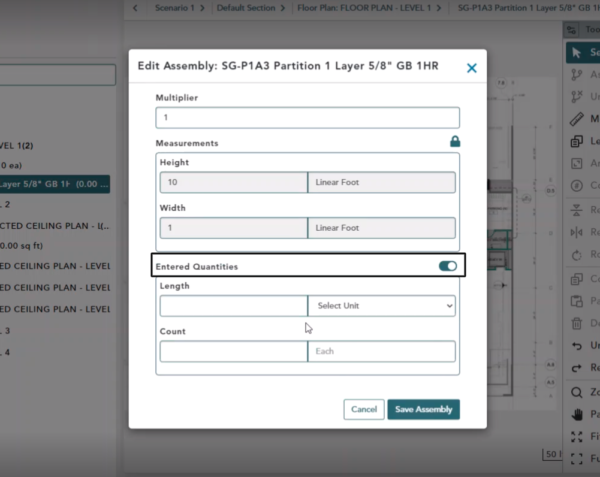The width and height of the screenshot is (600, 477).
Task: Open the Legend stacked-pages tool
Action: click(x=576, y=141)
